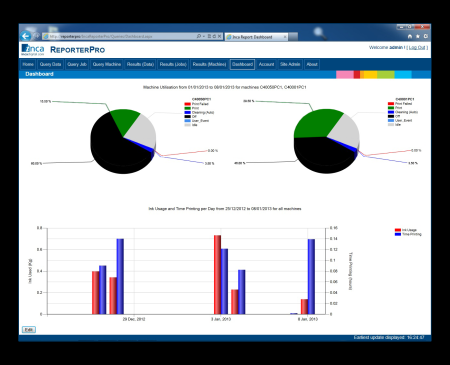Open browser Tools gear icon
450x365 pixels.
[426, 36]
